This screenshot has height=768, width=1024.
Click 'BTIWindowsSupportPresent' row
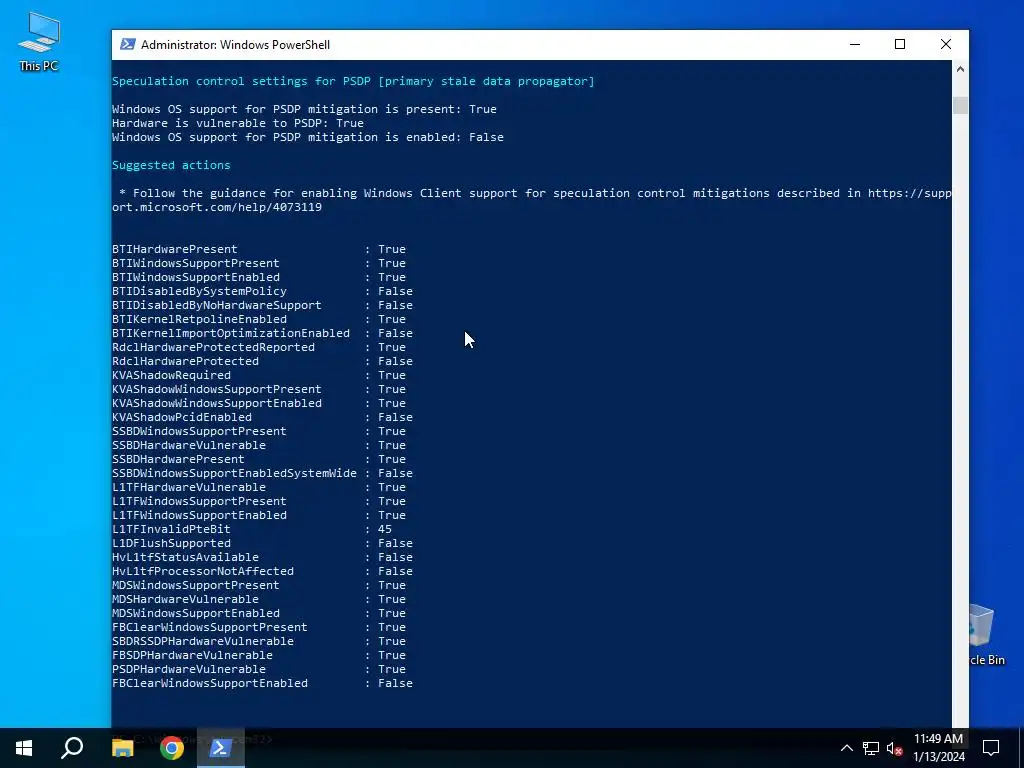click(x=259, y=263)
